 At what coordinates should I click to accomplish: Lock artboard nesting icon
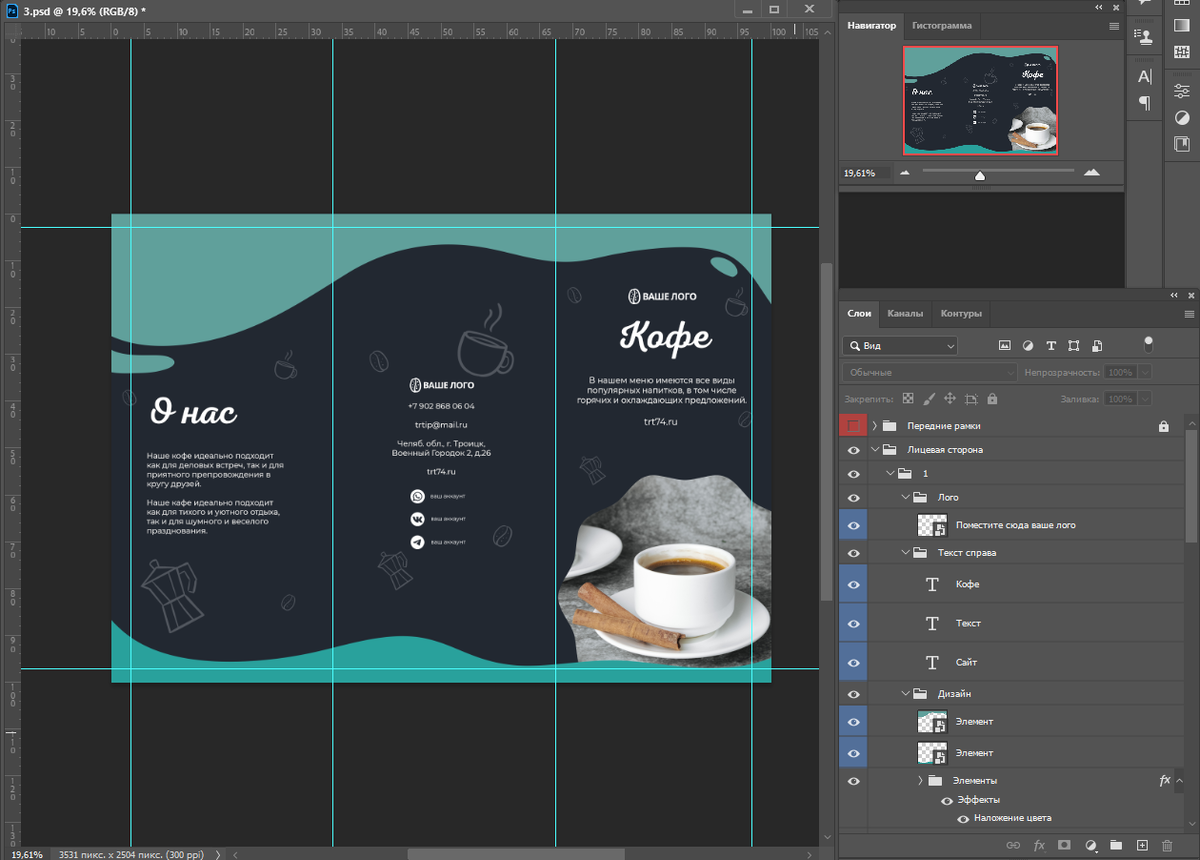point(972,399)
